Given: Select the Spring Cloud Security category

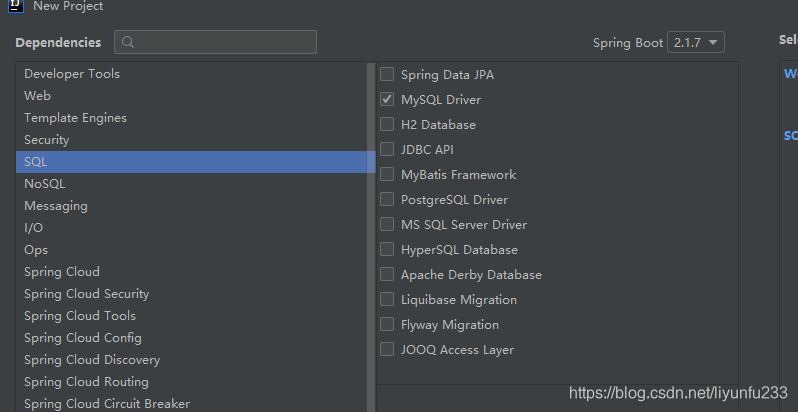Looking at the screenshot, I should pos(191,293).
